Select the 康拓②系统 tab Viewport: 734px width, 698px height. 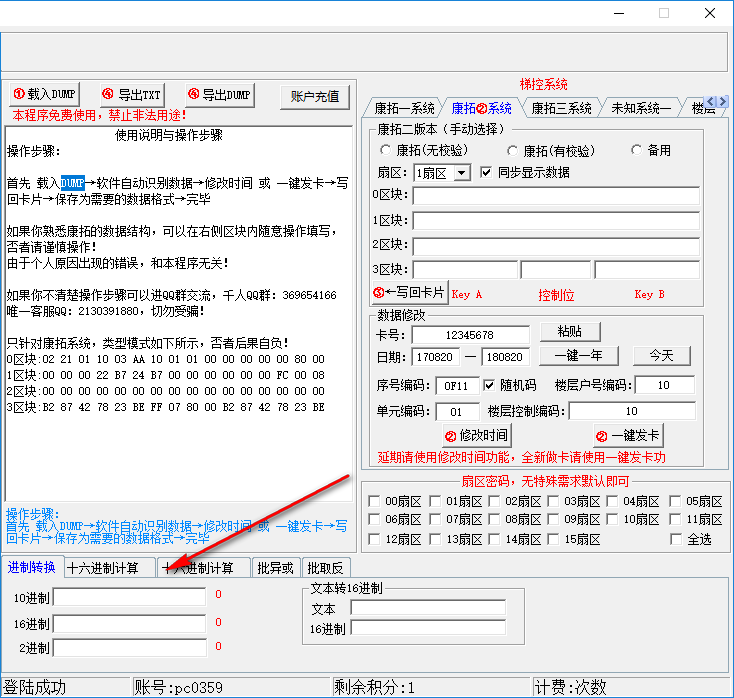click(481, 108)
